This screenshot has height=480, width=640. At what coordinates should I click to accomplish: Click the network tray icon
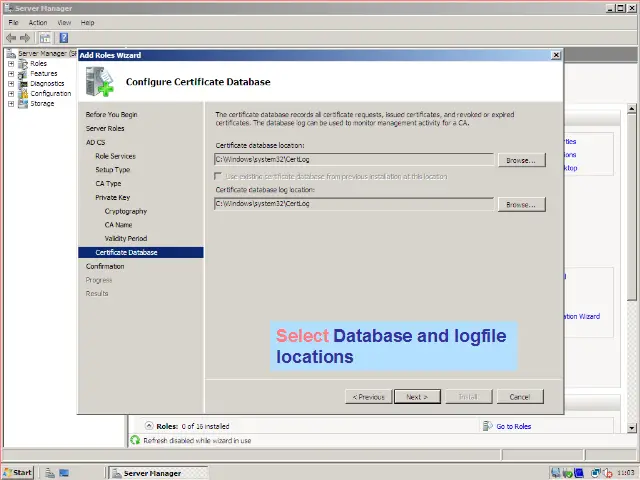click(x=596, y=473)
